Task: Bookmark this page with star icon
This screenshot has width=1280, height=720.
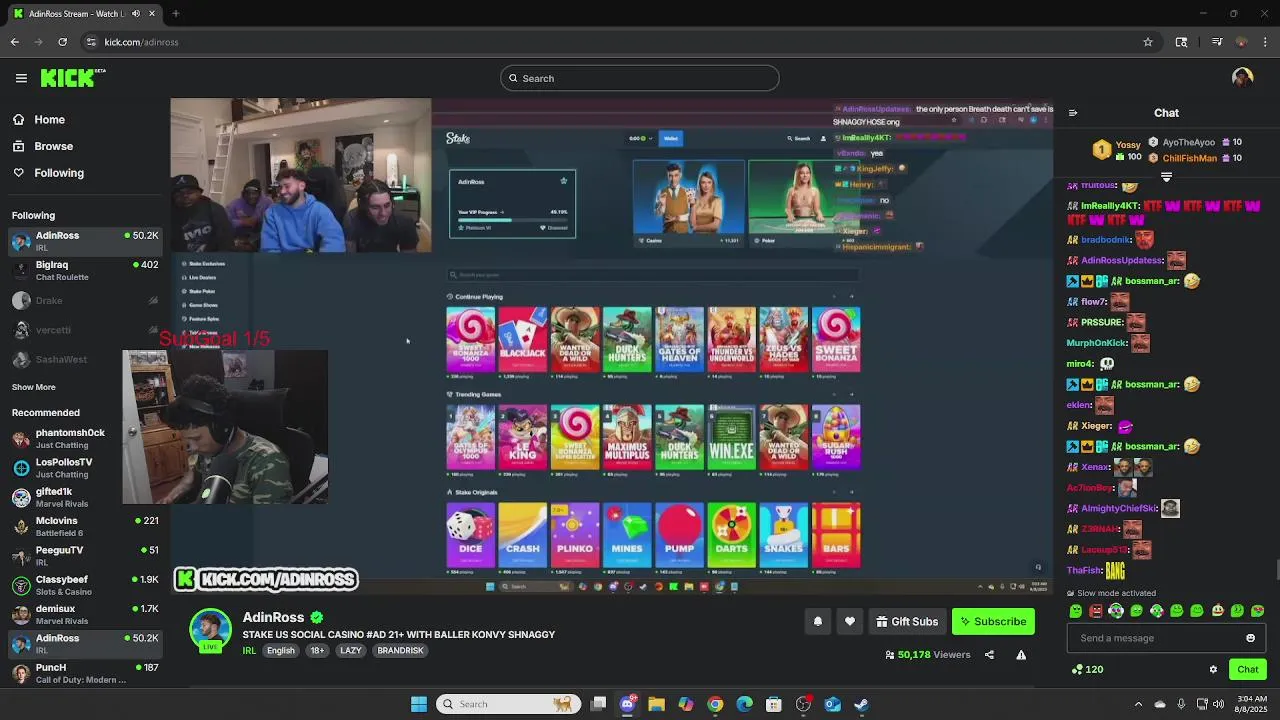Action: (x=1148, y=42)
